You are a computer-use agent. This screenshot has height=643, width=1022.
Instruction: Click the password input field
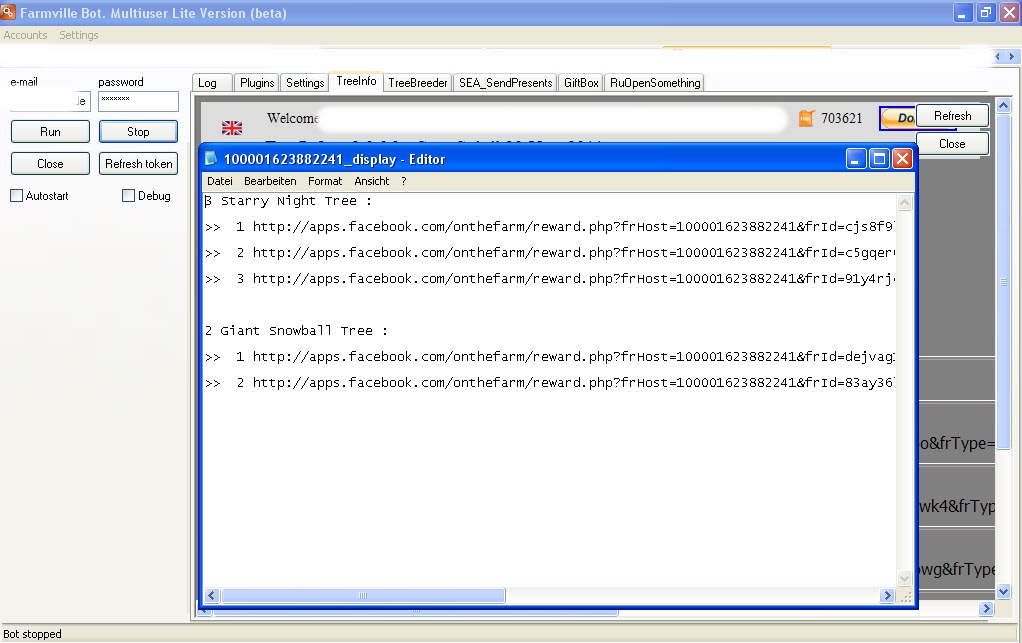[138, 101]
